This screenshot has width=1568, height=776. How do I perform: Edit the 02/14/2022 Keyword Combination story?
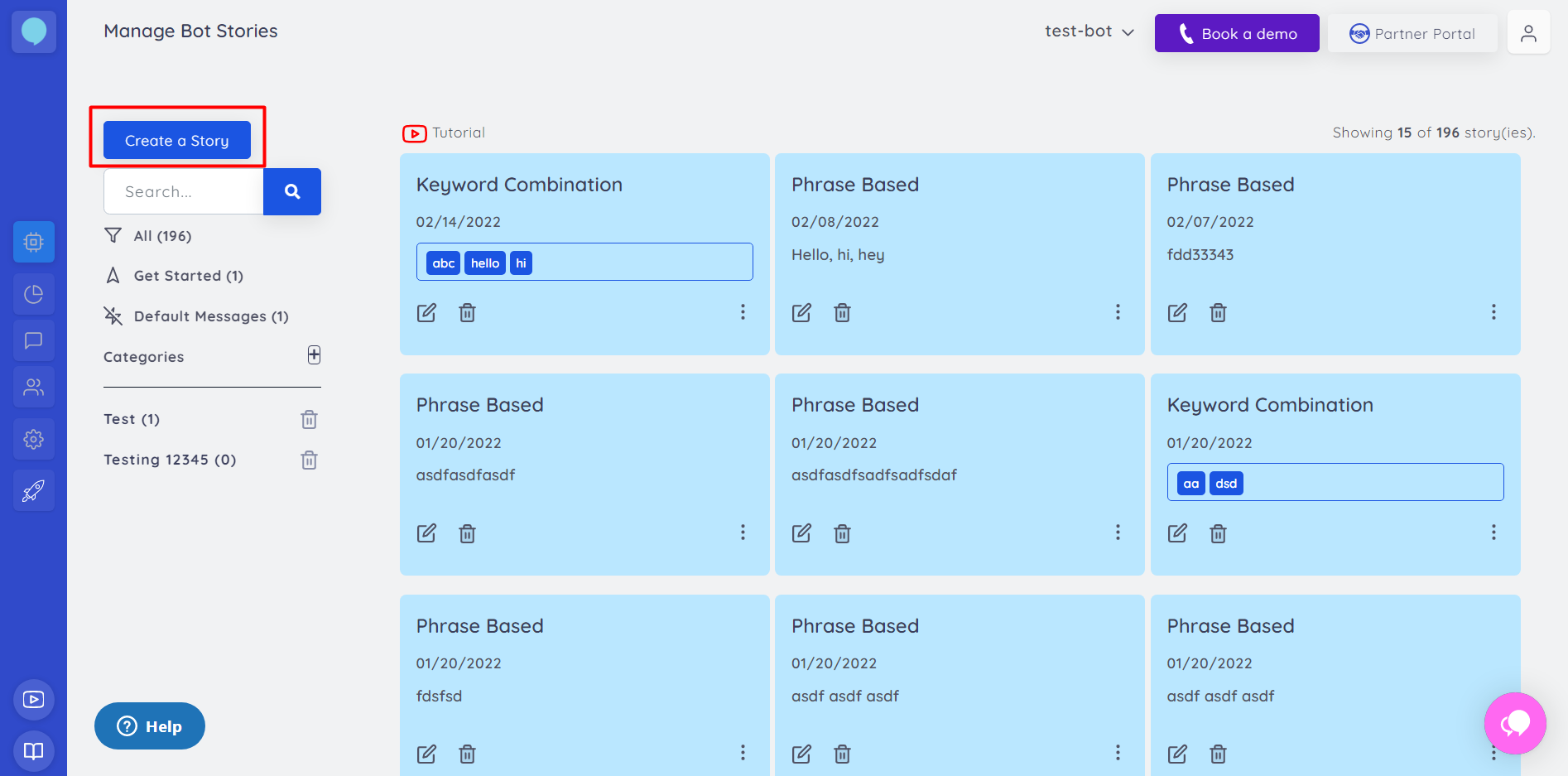coord(426,312)
